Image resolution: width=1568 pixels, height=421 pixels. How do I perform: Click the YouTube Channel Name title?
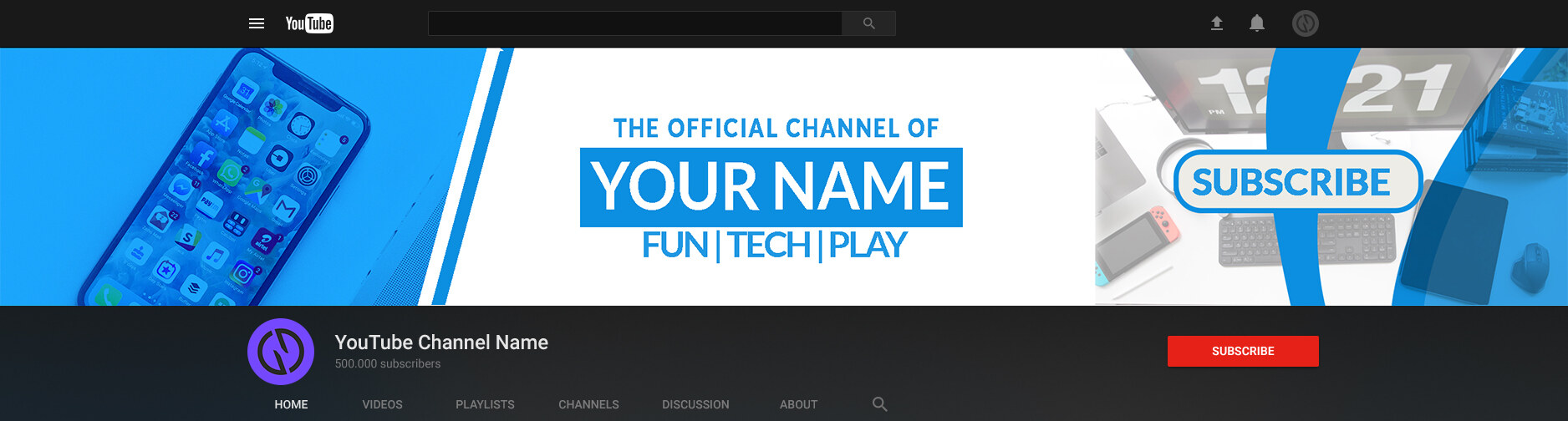(x=441, y=342)
